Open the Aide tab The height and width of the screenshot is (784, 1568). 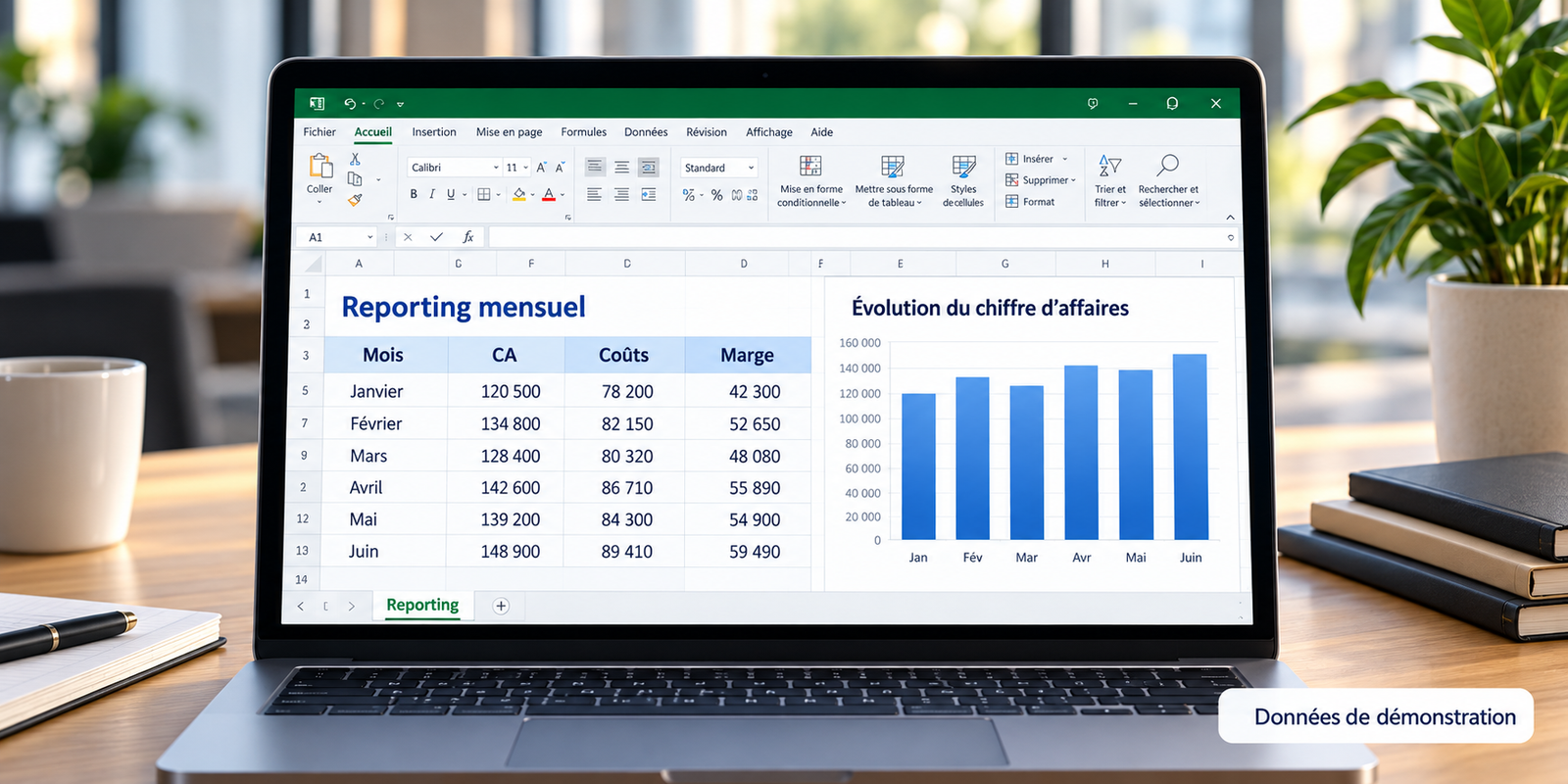(x=822, y=132)
